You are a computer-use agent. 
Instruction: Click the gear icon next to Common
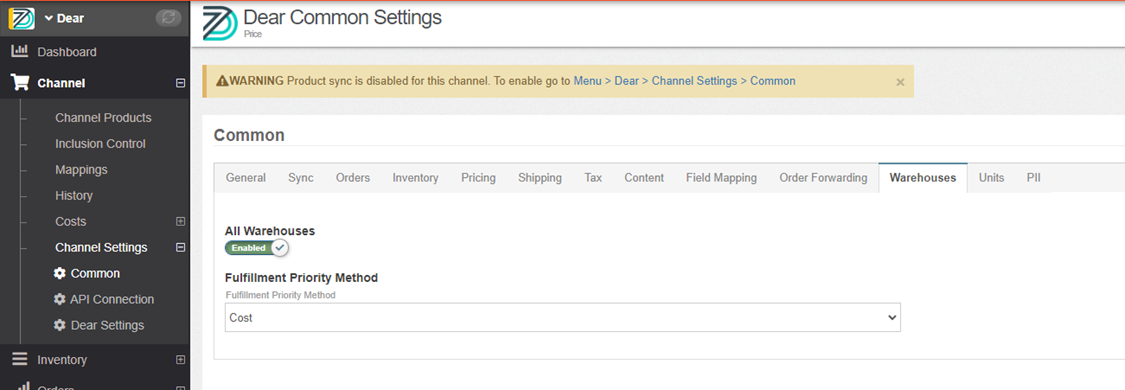60,274
